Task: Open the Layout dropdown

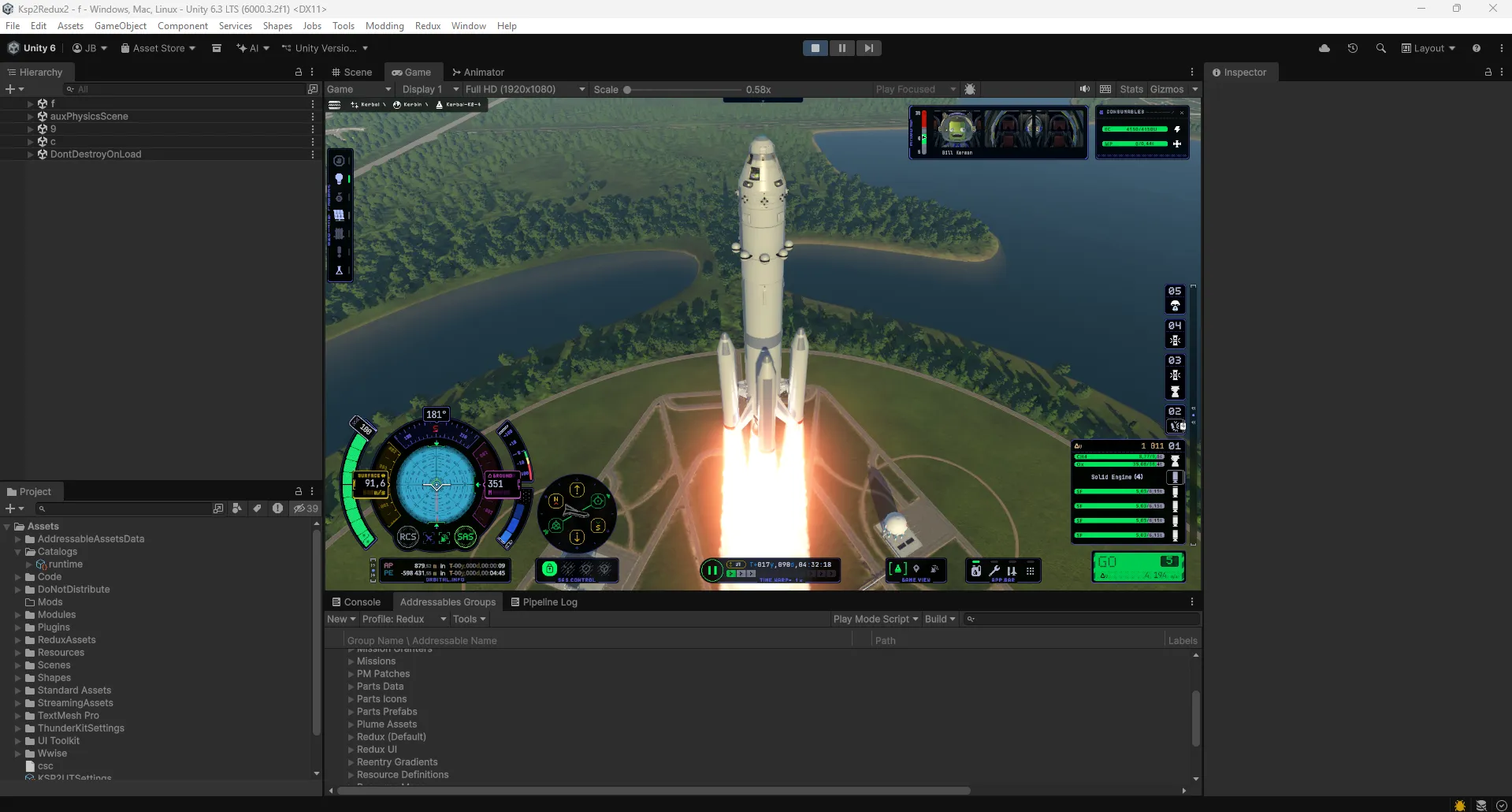Action: coord(1428,48)
